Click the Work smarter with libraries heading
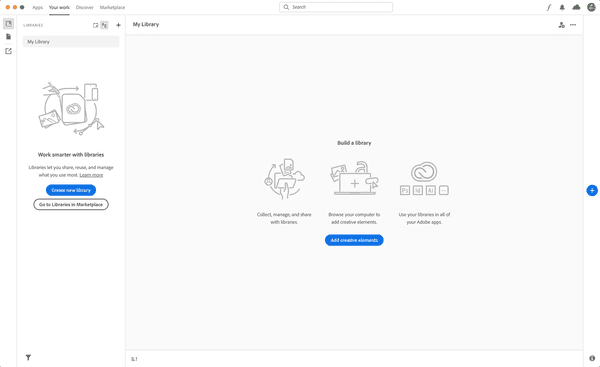 tap(71, 155)
